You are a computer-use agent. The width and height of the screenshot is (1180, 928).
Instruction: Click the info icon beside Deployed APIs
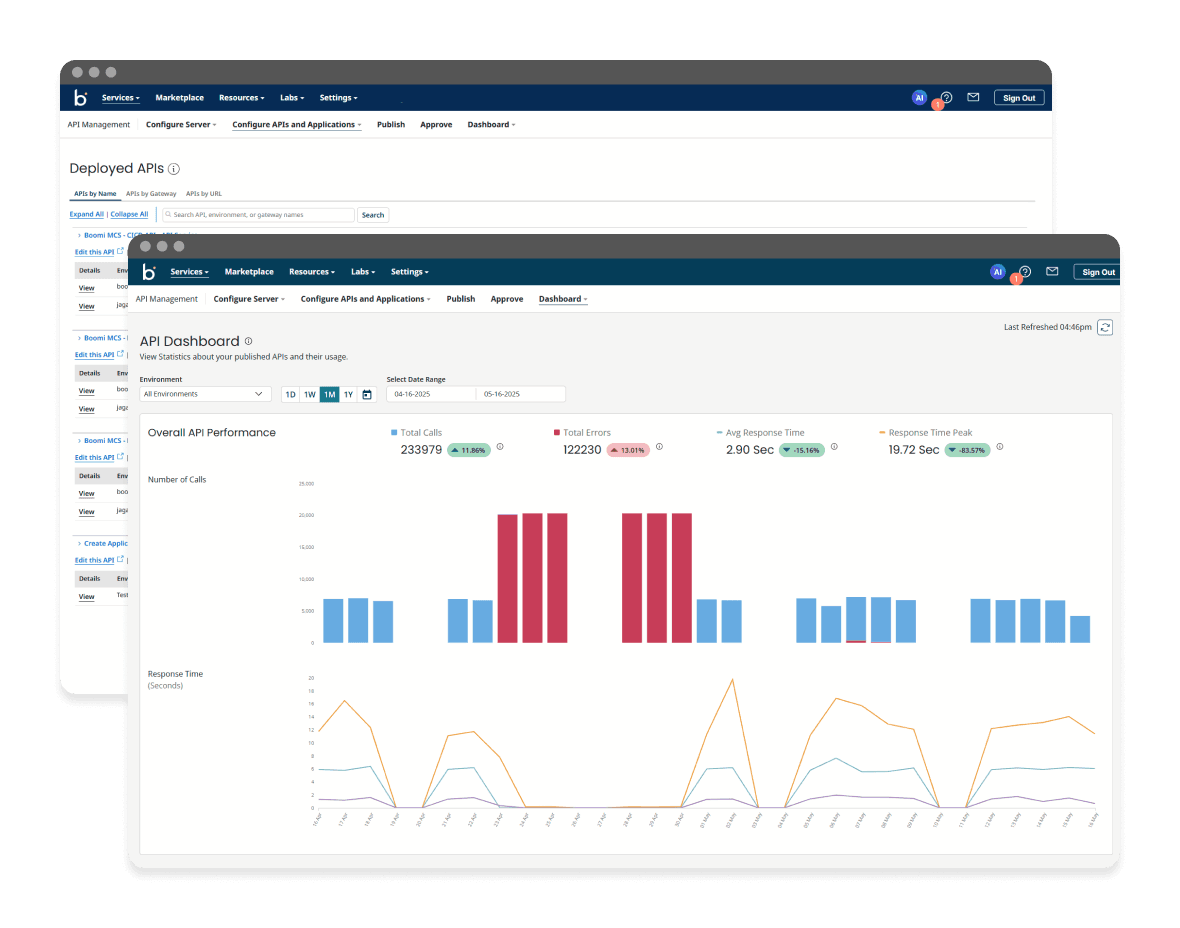pos(174,169)
